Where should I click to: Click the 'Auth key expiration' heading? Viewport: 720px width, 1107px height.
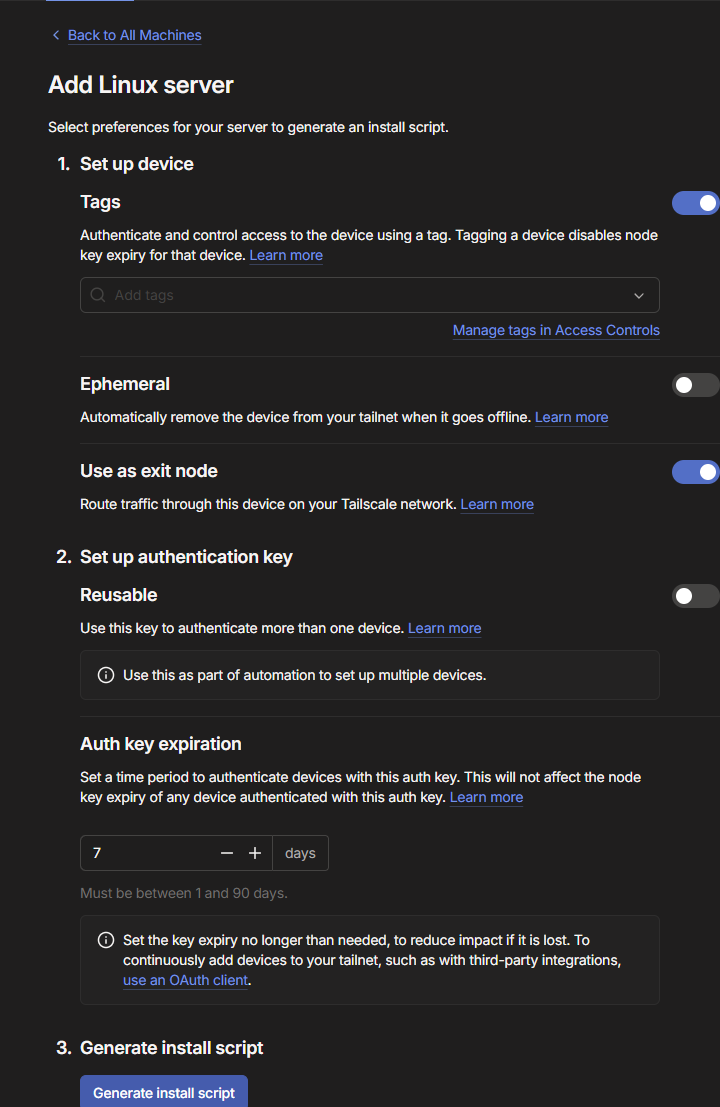tap(161, 744)
